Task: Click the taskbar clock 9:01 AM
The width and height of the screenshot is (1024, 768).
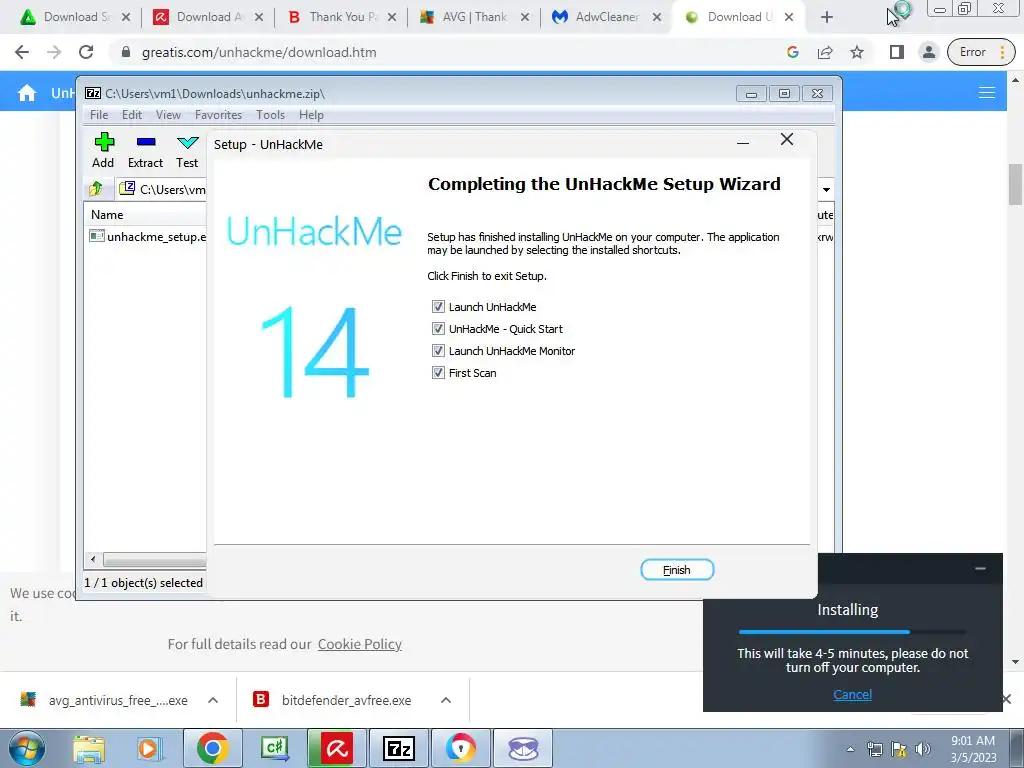Action: [972, 741]
